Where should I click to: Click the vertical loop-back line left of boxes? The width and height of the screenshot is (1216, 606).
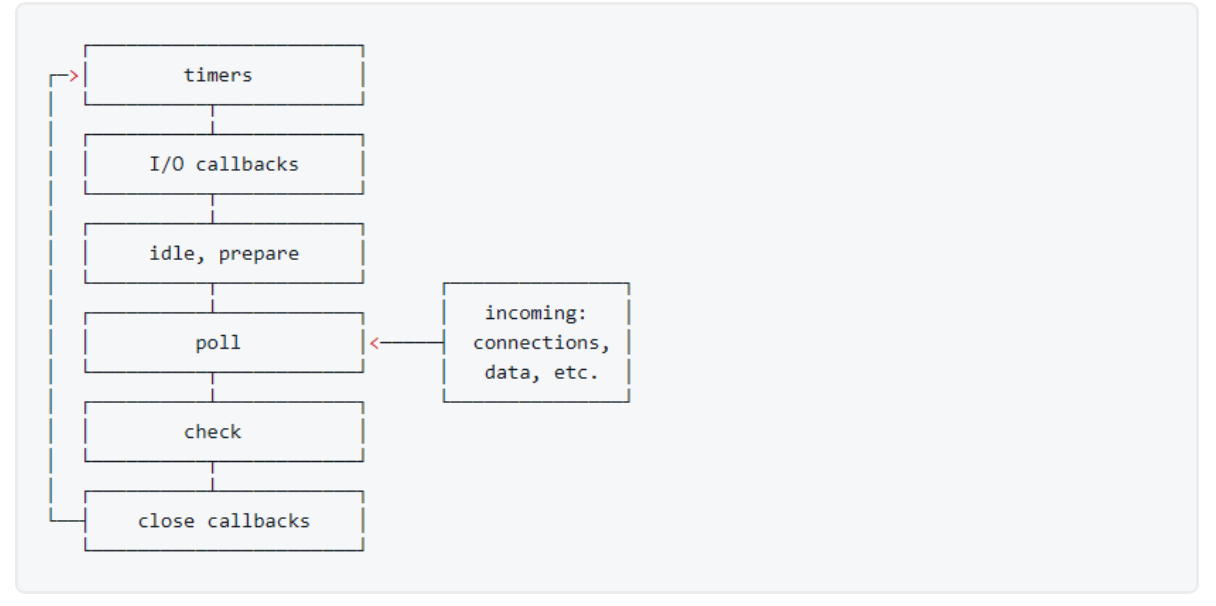(51, 298)
